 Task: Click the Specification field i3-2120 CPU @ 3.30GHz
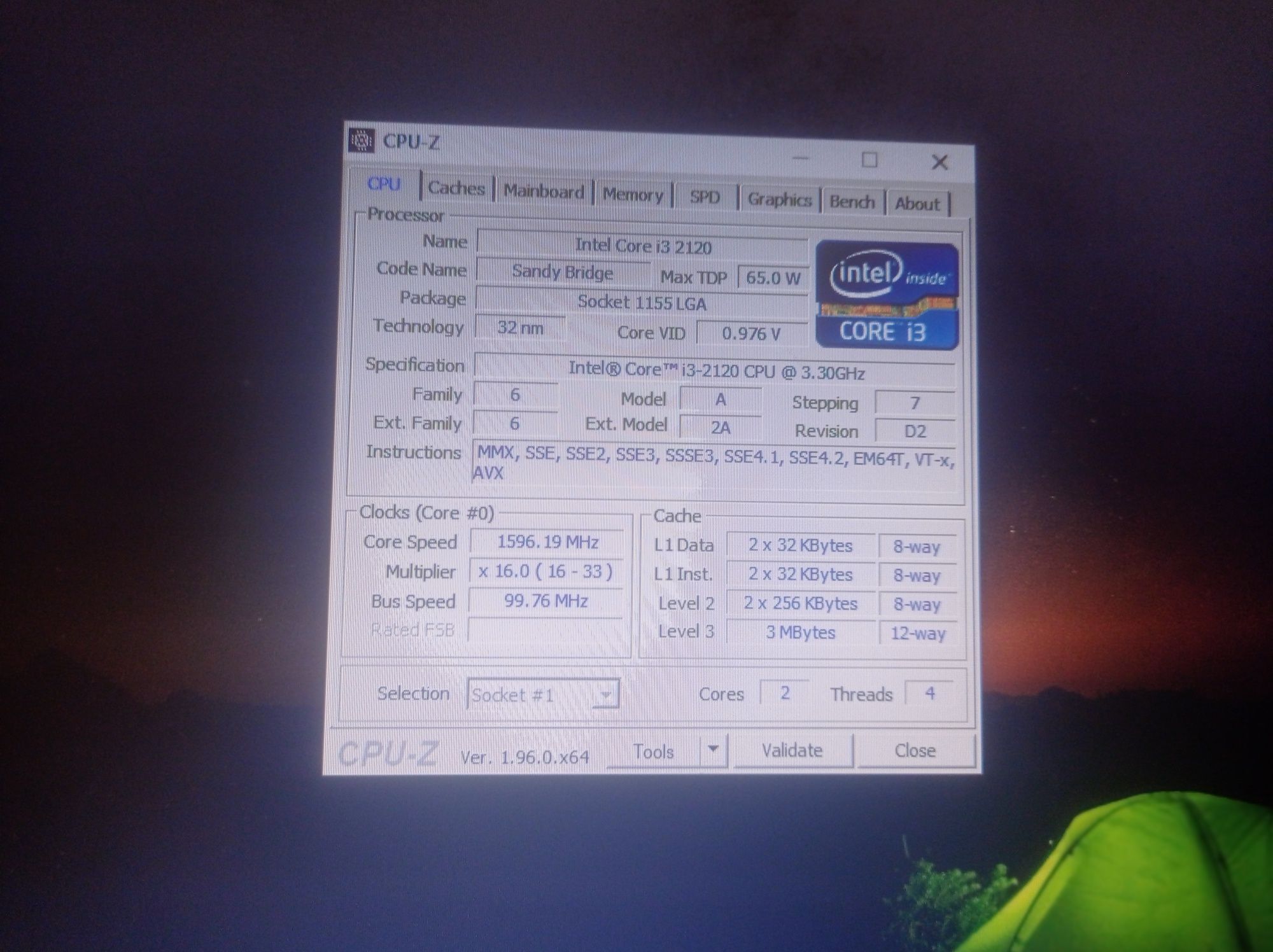click(x=715, y=370)
